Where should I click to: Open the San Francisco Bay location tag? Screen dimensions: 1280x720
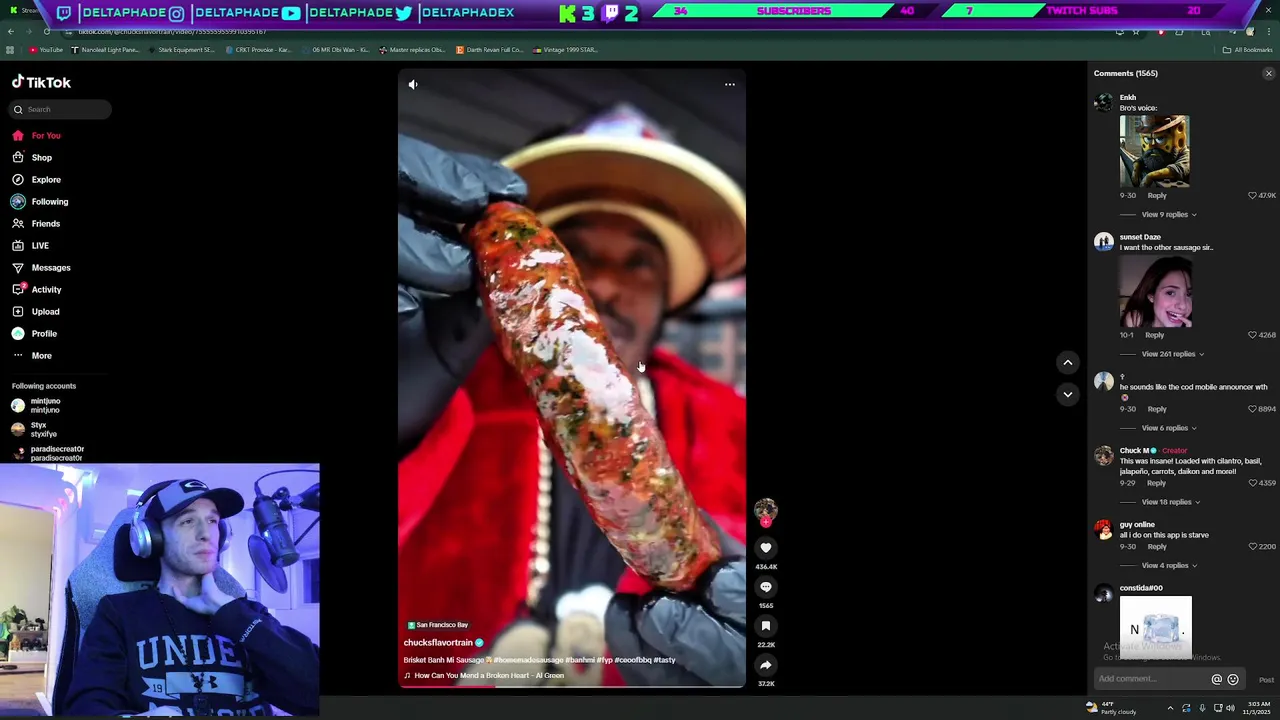[438, 625]
